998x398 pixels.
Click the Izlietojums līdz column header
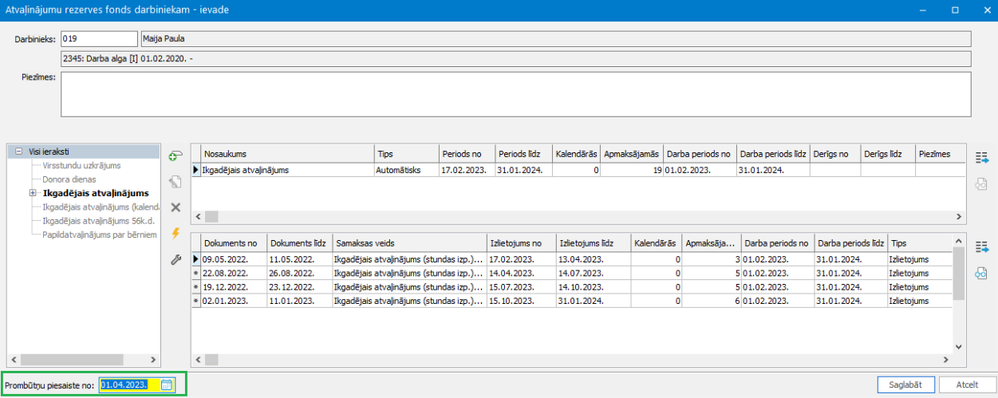pyautogui.click(x=593, y=243)
